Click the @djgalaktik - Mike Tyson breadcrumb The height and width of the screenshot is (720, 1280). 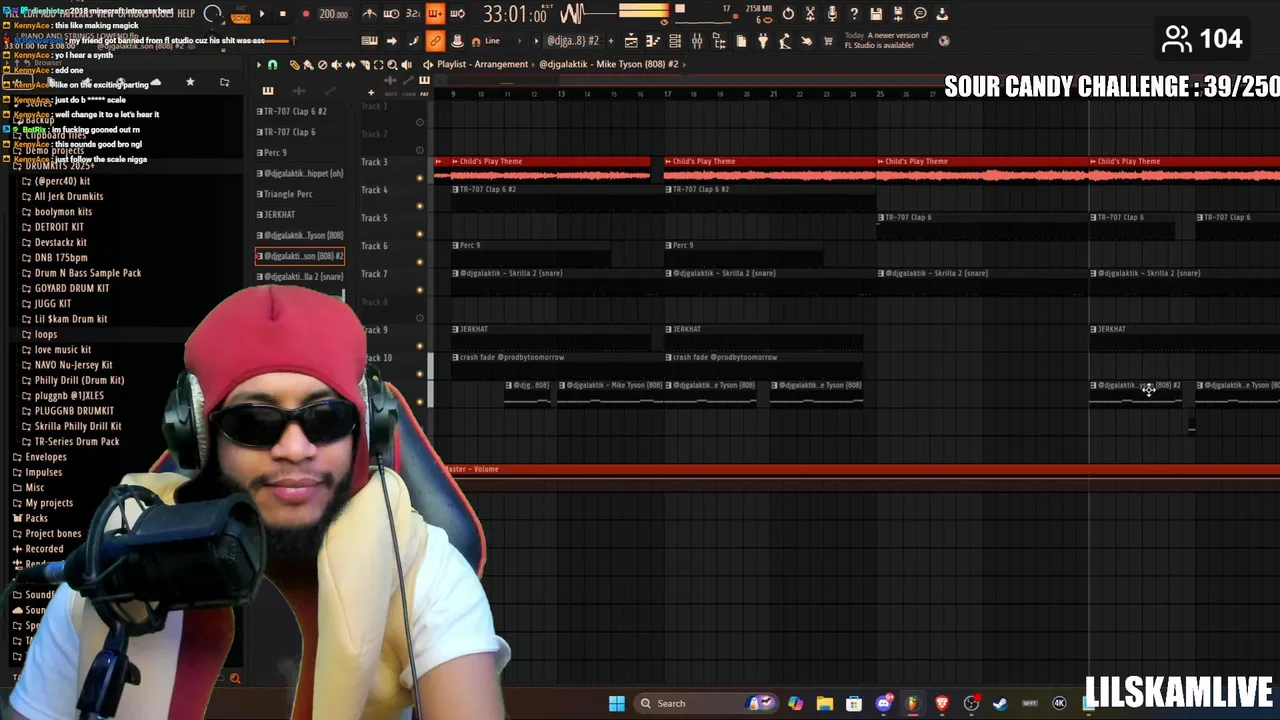coord(608,64)
